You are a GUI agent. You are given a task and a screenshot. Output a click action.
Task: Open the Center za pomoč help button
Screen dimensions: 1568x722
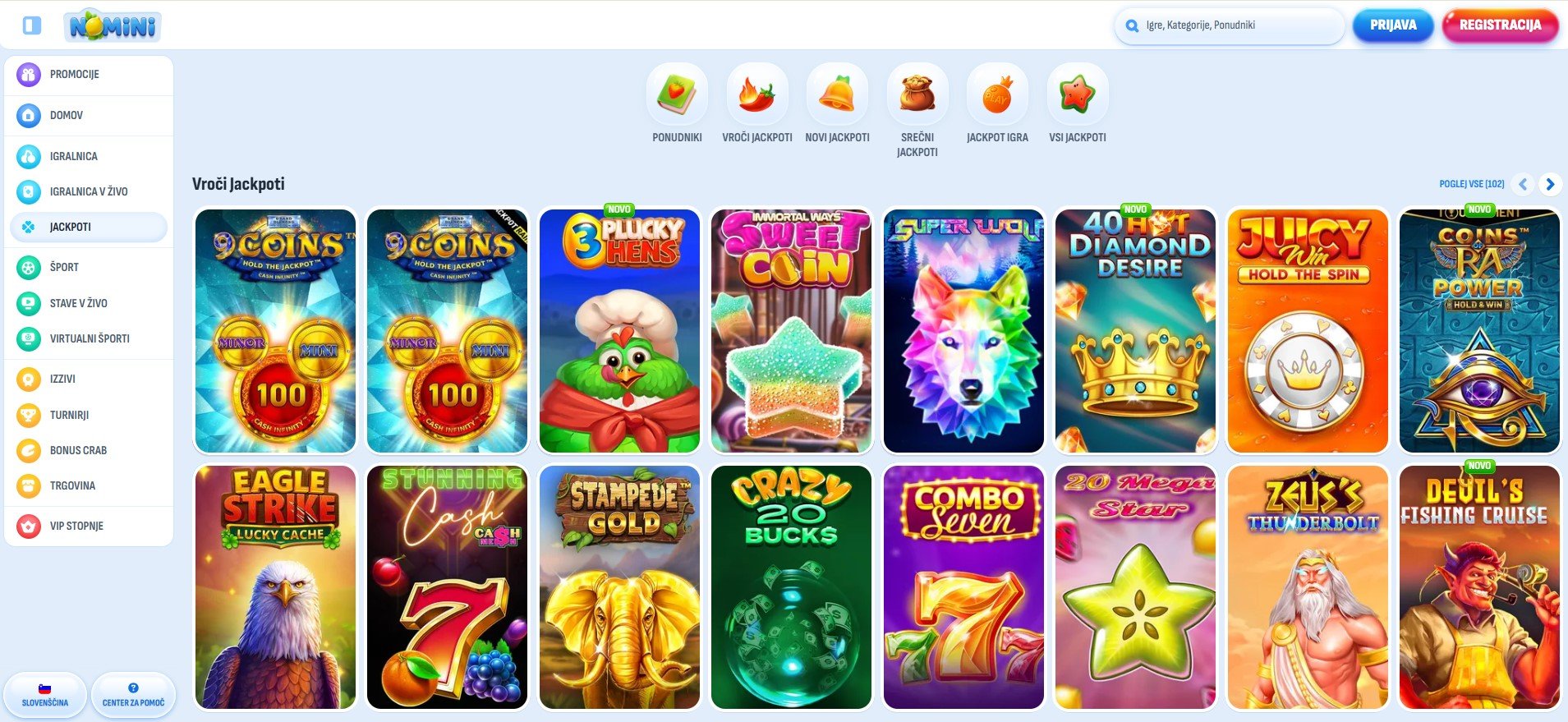[133, 695]
